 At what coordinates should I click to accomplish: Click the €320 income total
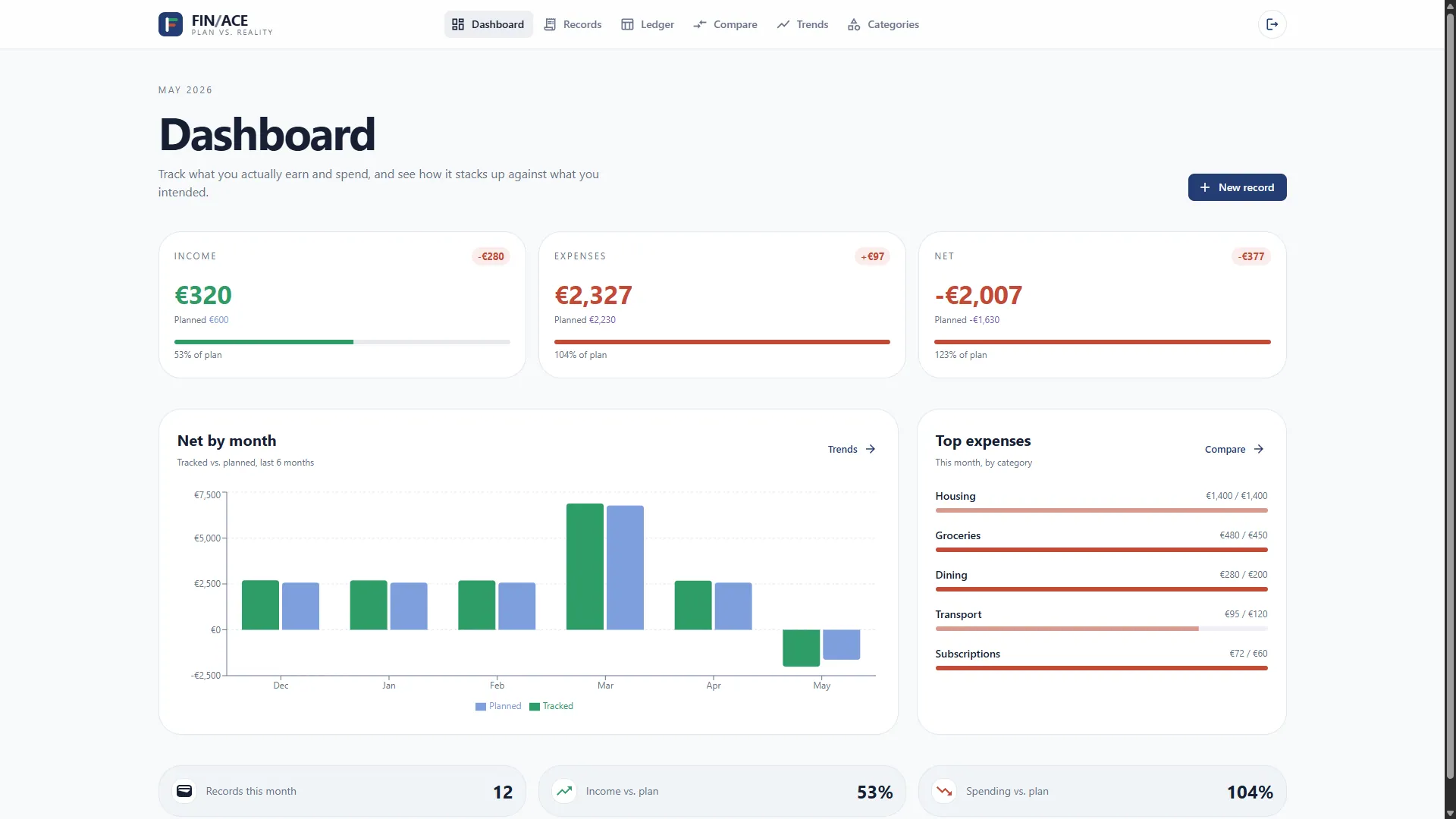tap(202, 295)
